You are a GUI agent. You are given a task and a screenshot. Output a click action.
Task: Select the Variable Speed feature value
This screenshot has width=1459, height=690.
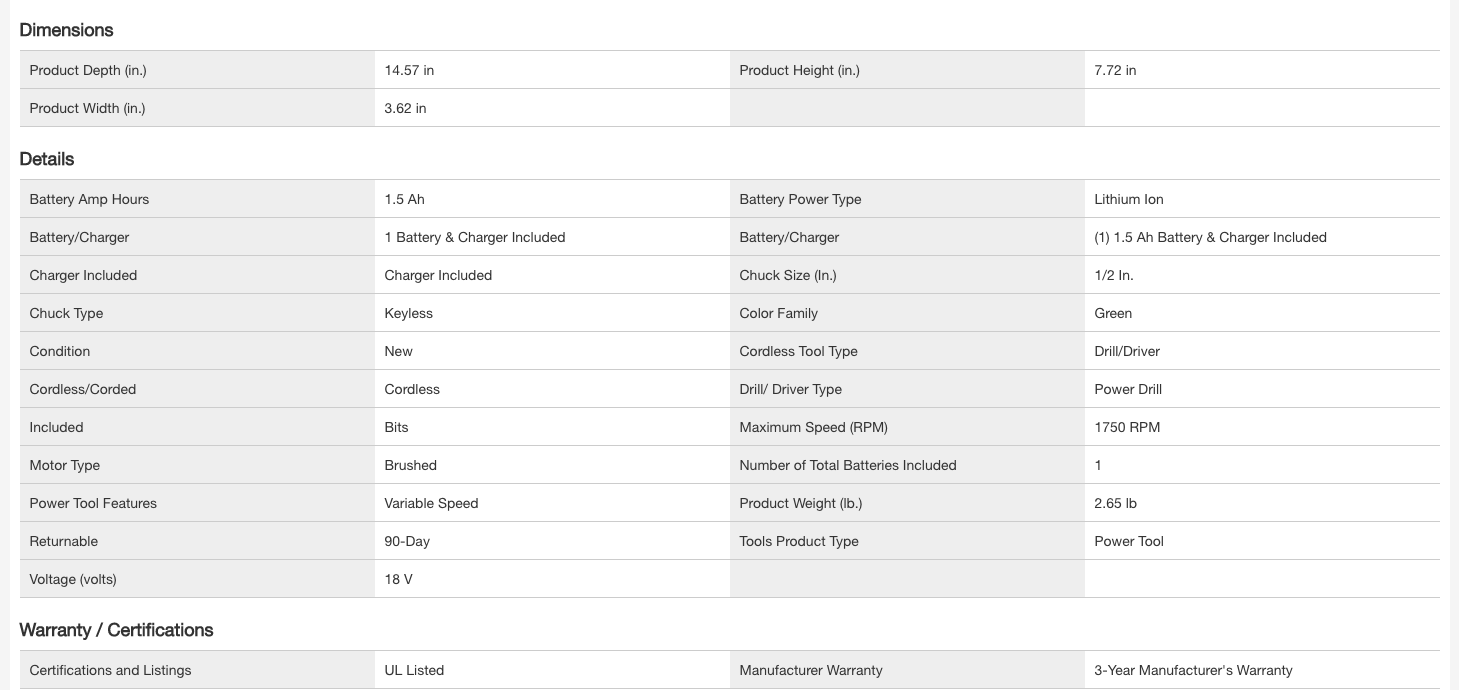pyautogui.click(x=431, y=503)
